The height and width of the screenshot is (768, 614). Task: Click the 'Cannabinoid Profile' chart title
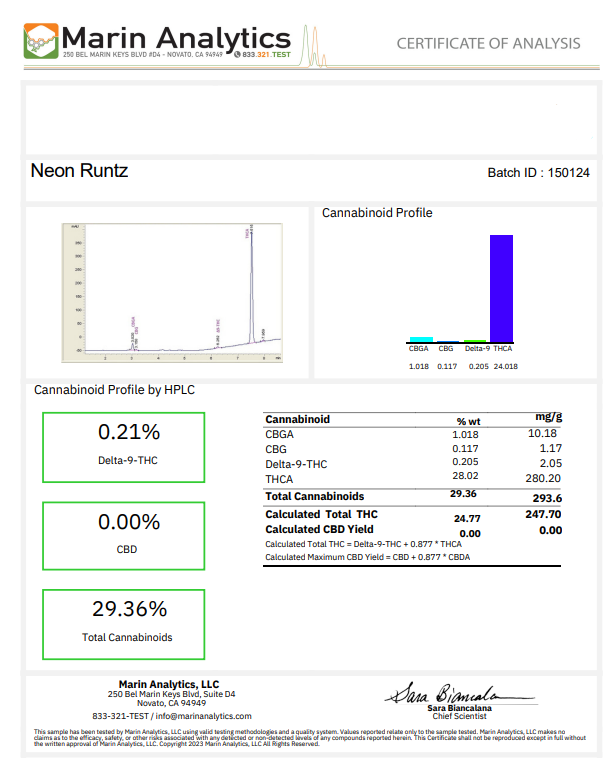pos(377,213)
